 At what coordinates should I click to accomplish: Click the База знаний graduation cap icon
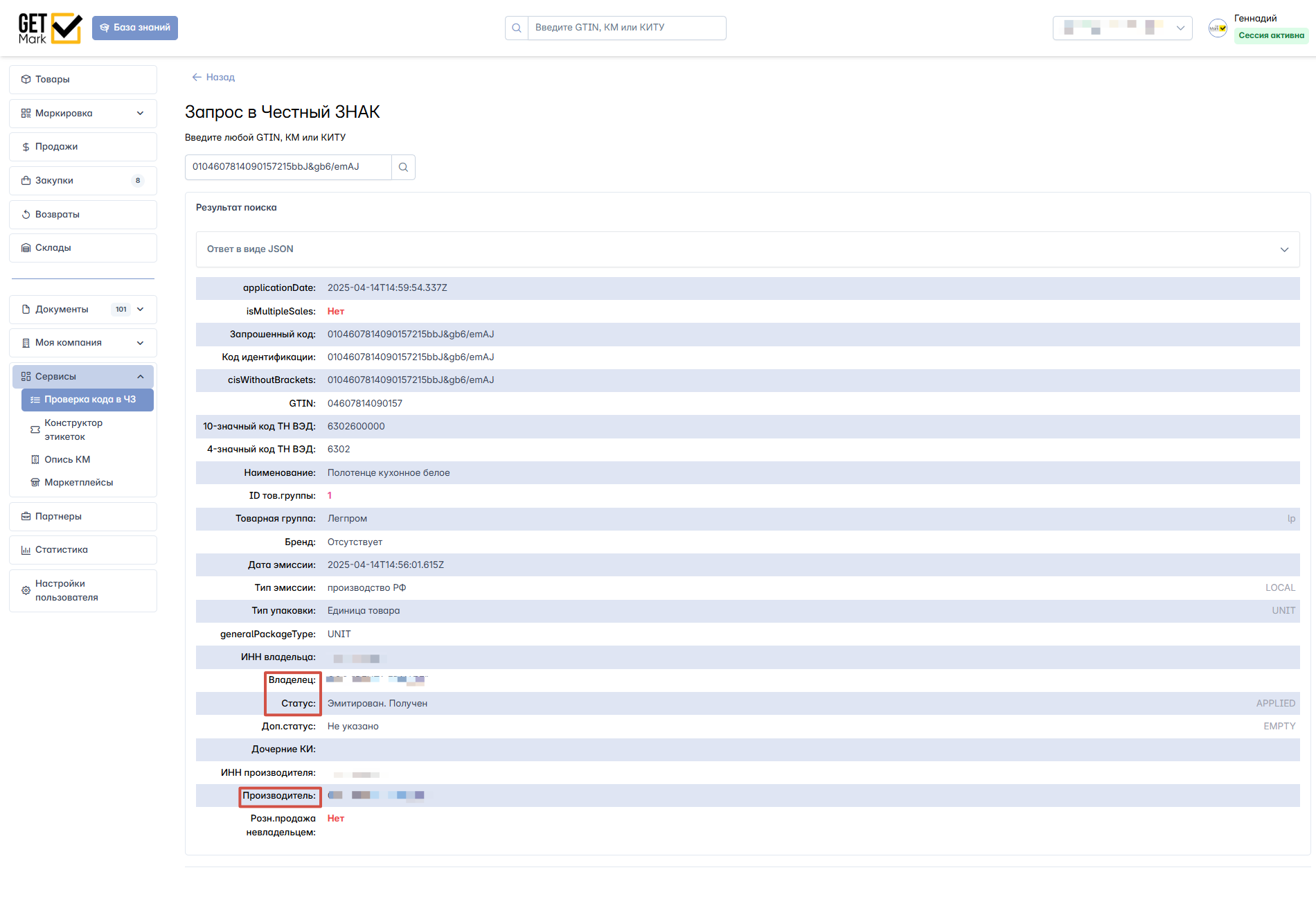[x=105, y=28]
